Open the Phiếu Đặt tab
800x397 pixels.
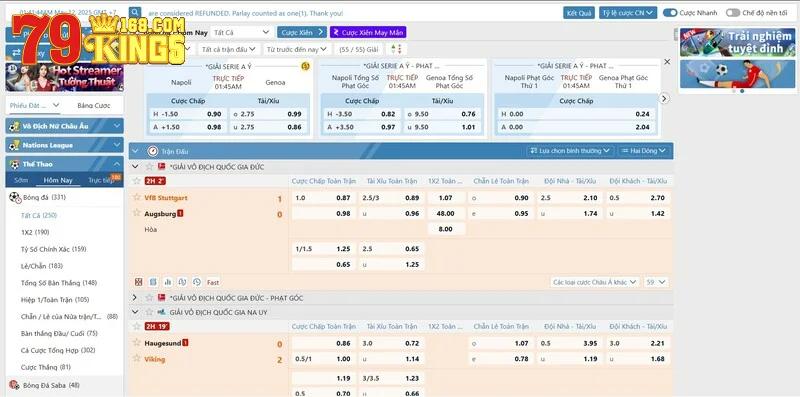[x=35, y=105]
